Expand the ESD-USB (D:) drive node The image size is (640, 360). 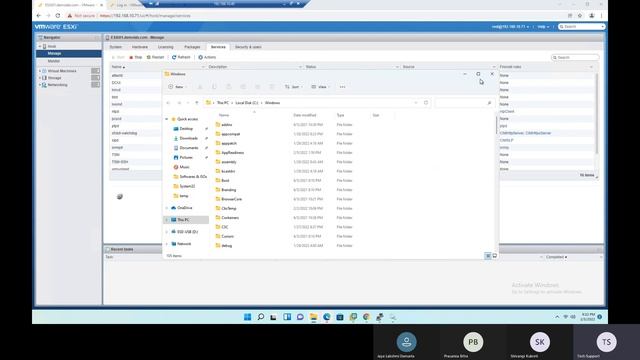(167, 232)
